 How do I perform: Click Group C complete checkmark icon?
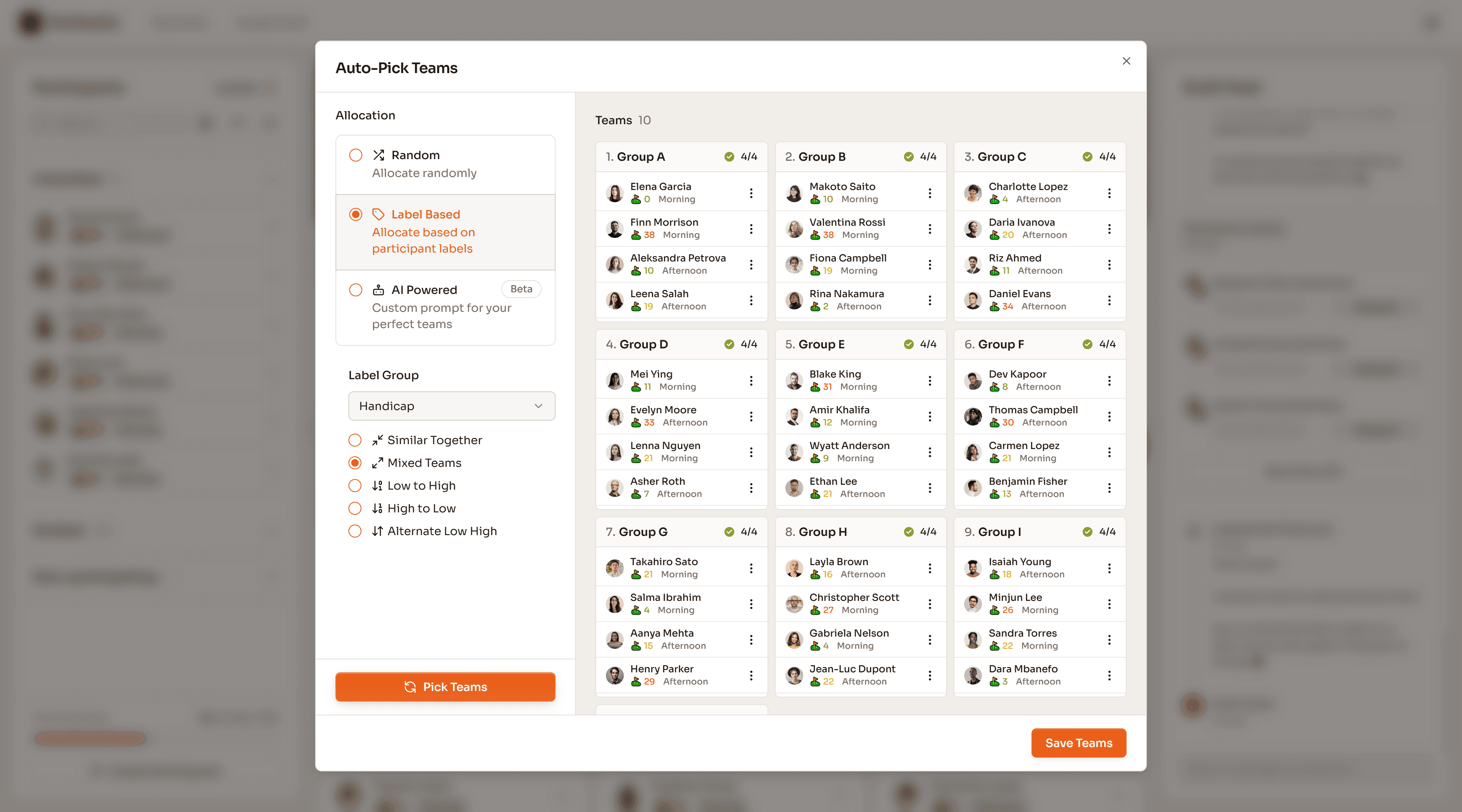pyautogui.click(x=1087, y=157)
